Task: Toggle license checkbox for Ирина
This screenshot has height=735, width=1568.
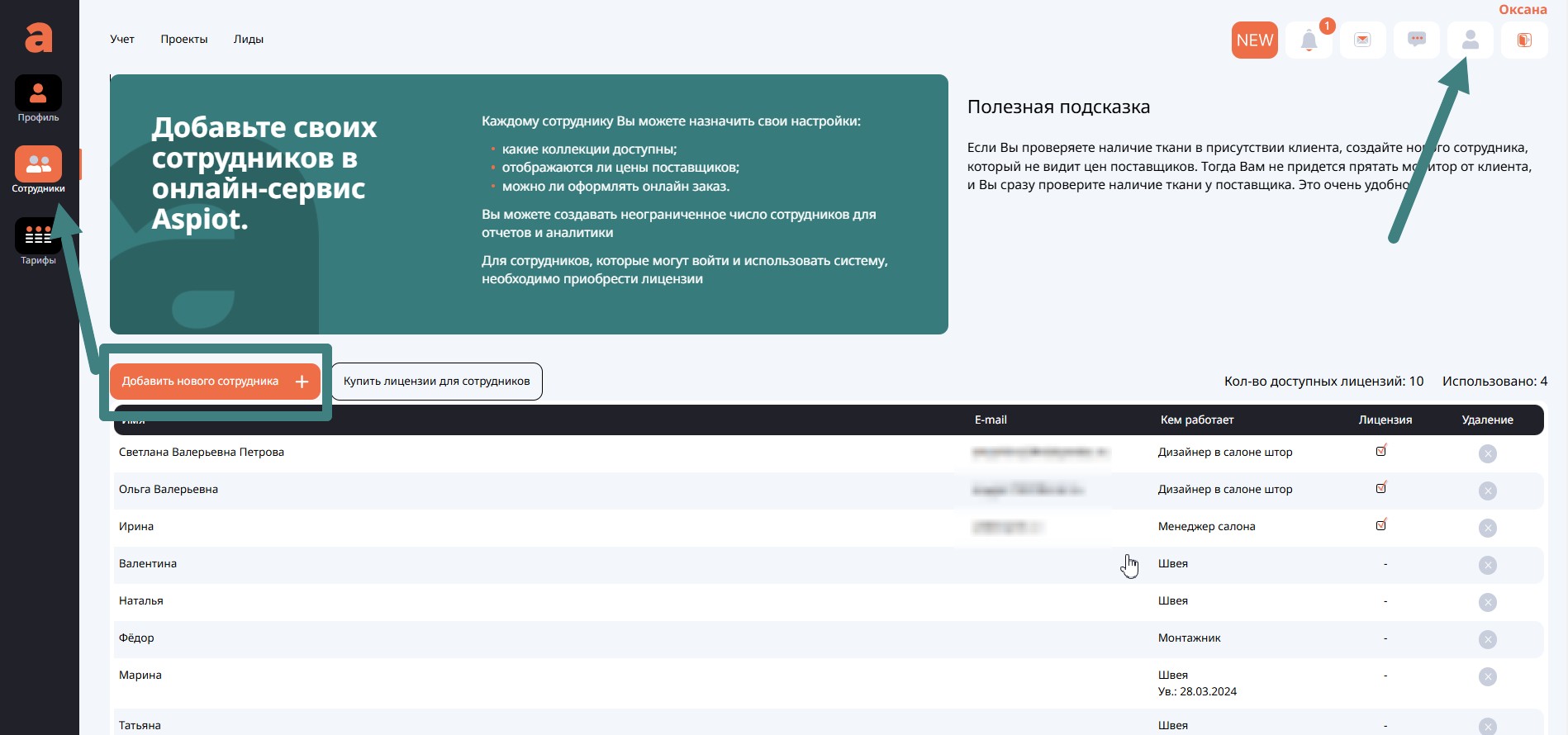Action: tap(1380, 525)
